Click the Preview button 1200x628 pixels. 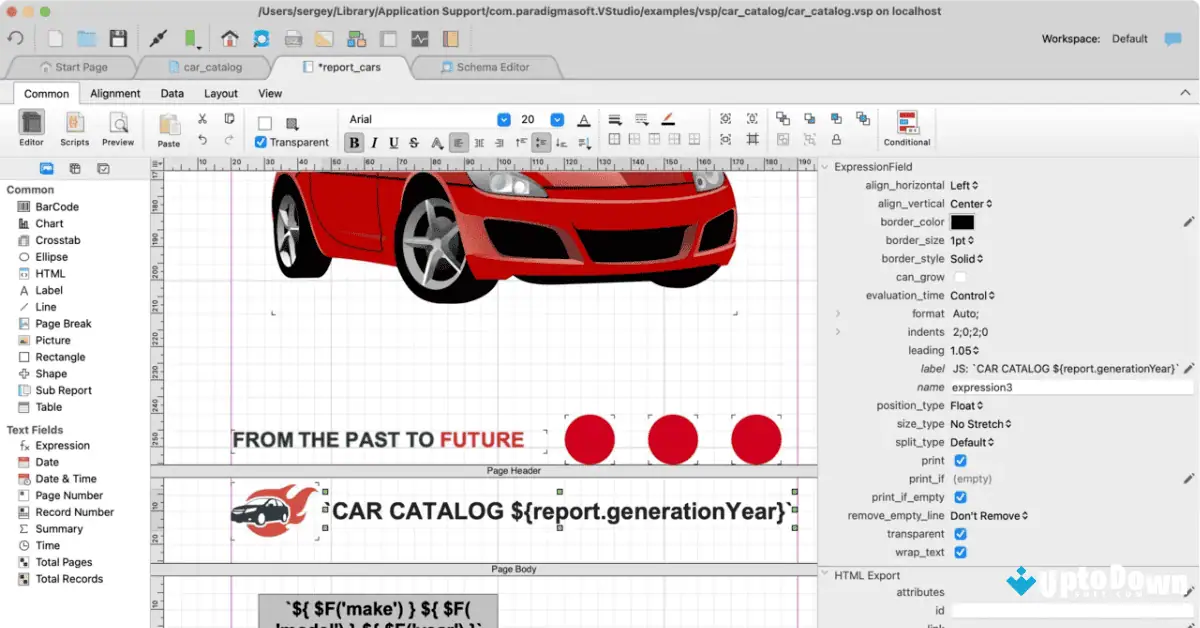coord(118,128)
